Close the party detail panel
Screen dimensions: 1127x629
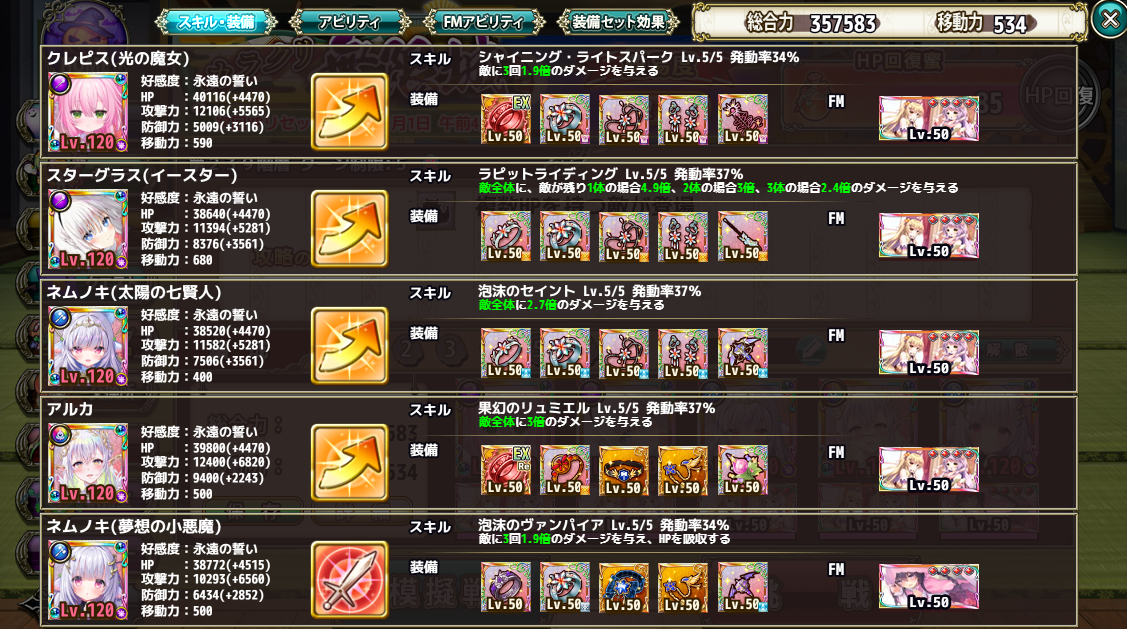pyautogui.click(x=1108, y=19)
